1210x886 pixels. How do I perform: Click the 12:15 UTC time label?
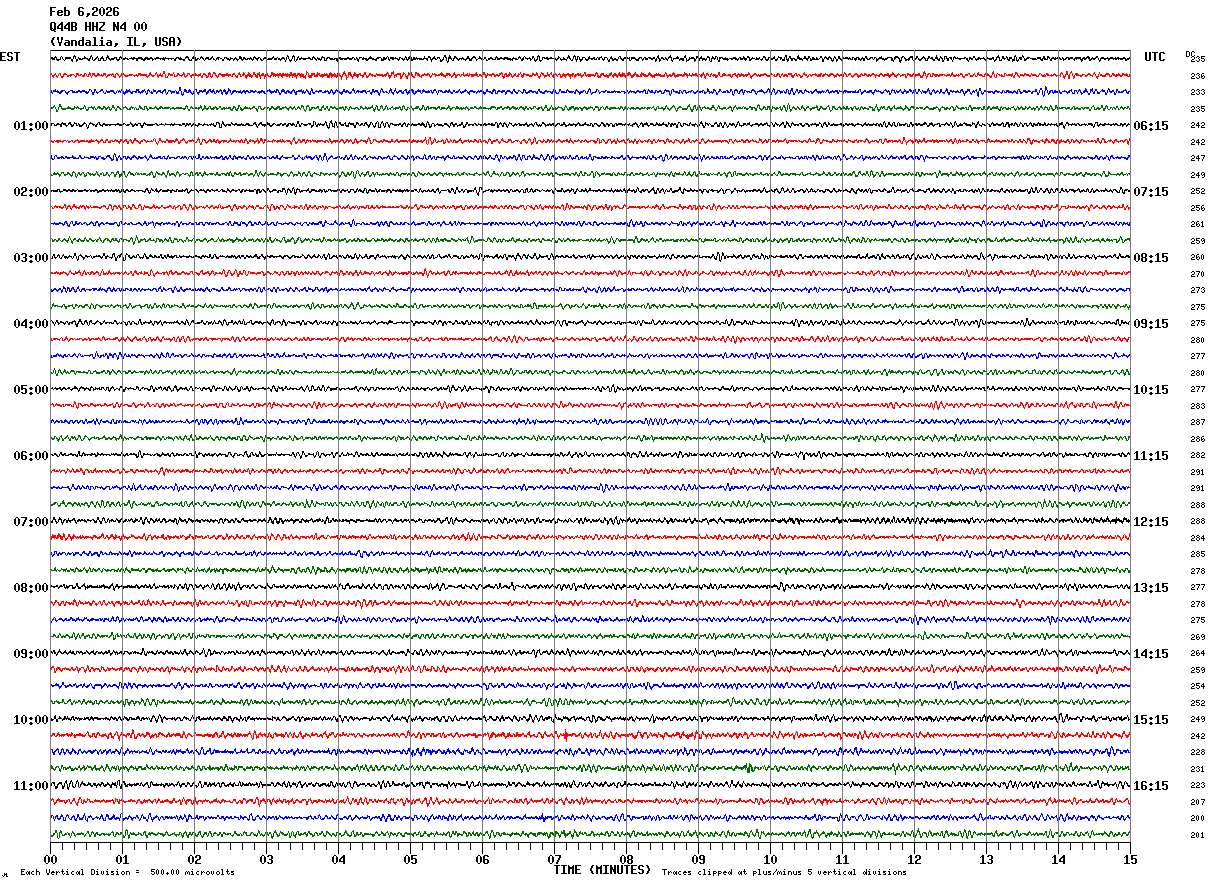coord(1150,522)
